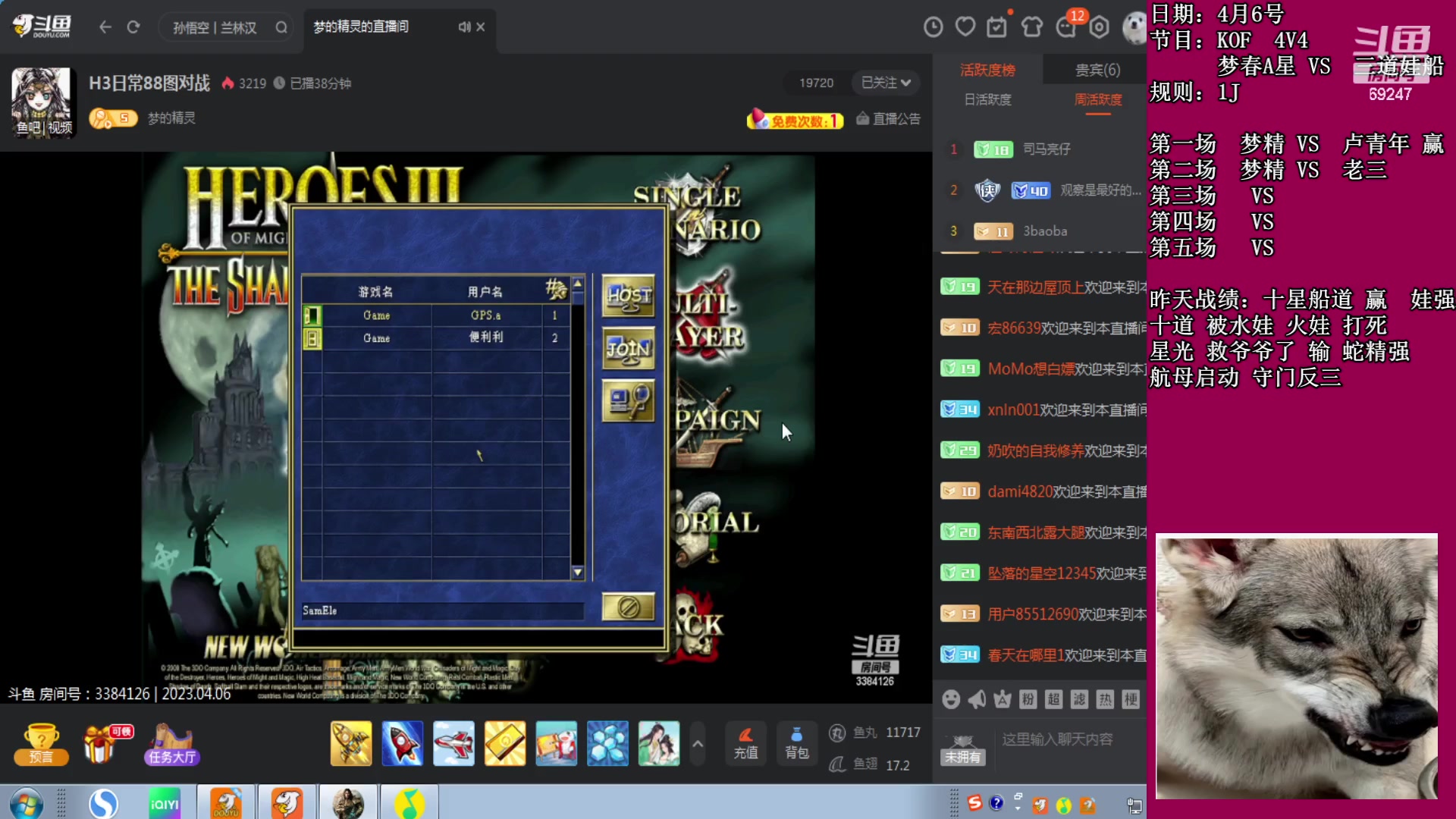
Task: Open the green music app on taskbar
Action: (x=409, y=803)
